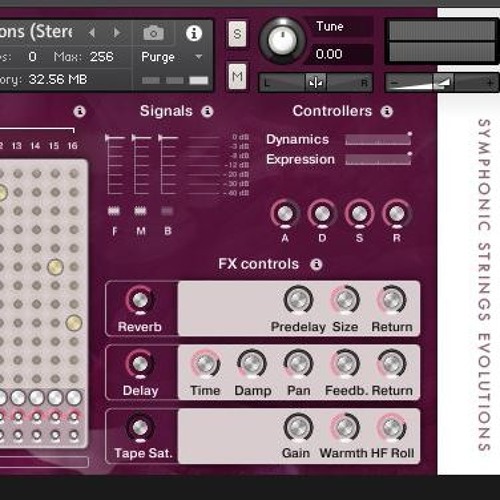The image size is (500, 500).
Task: Click the large white button under column 13
Action: [18, 397]
